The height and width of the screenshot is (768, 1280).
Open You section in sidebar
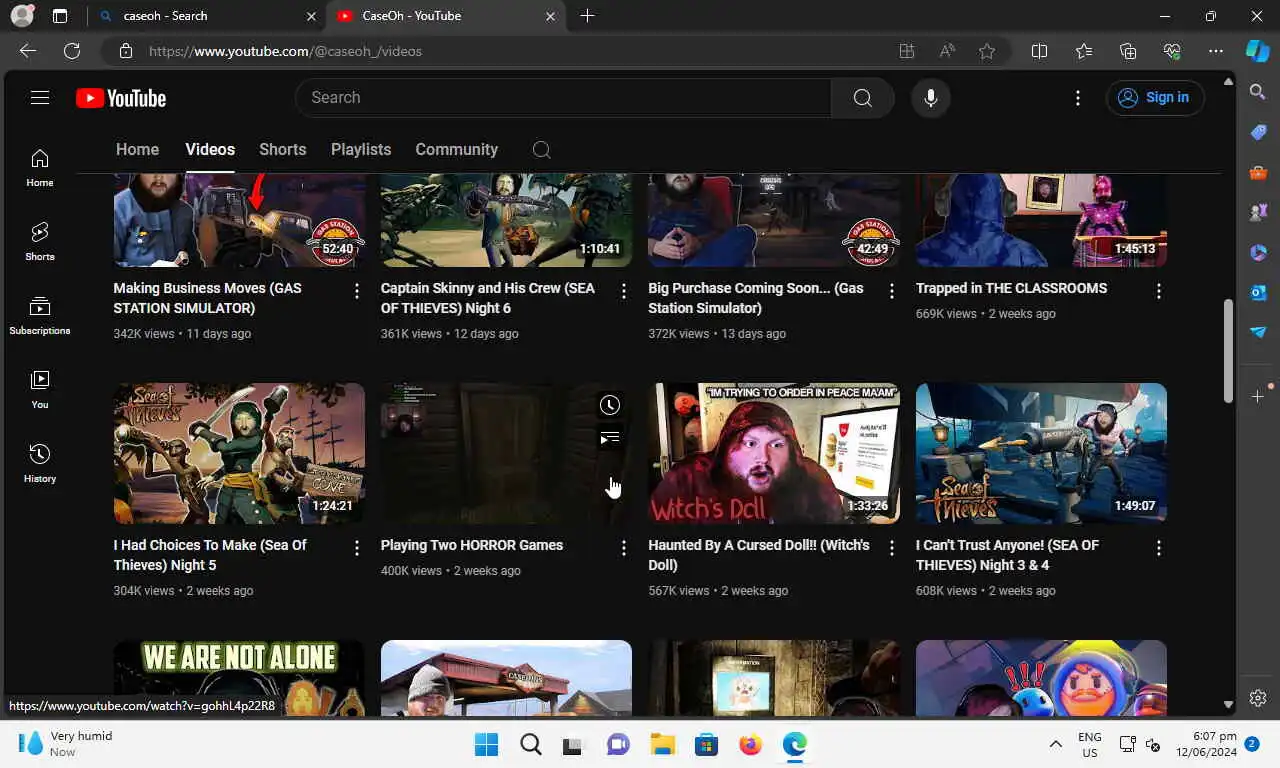tap(40, 390)
